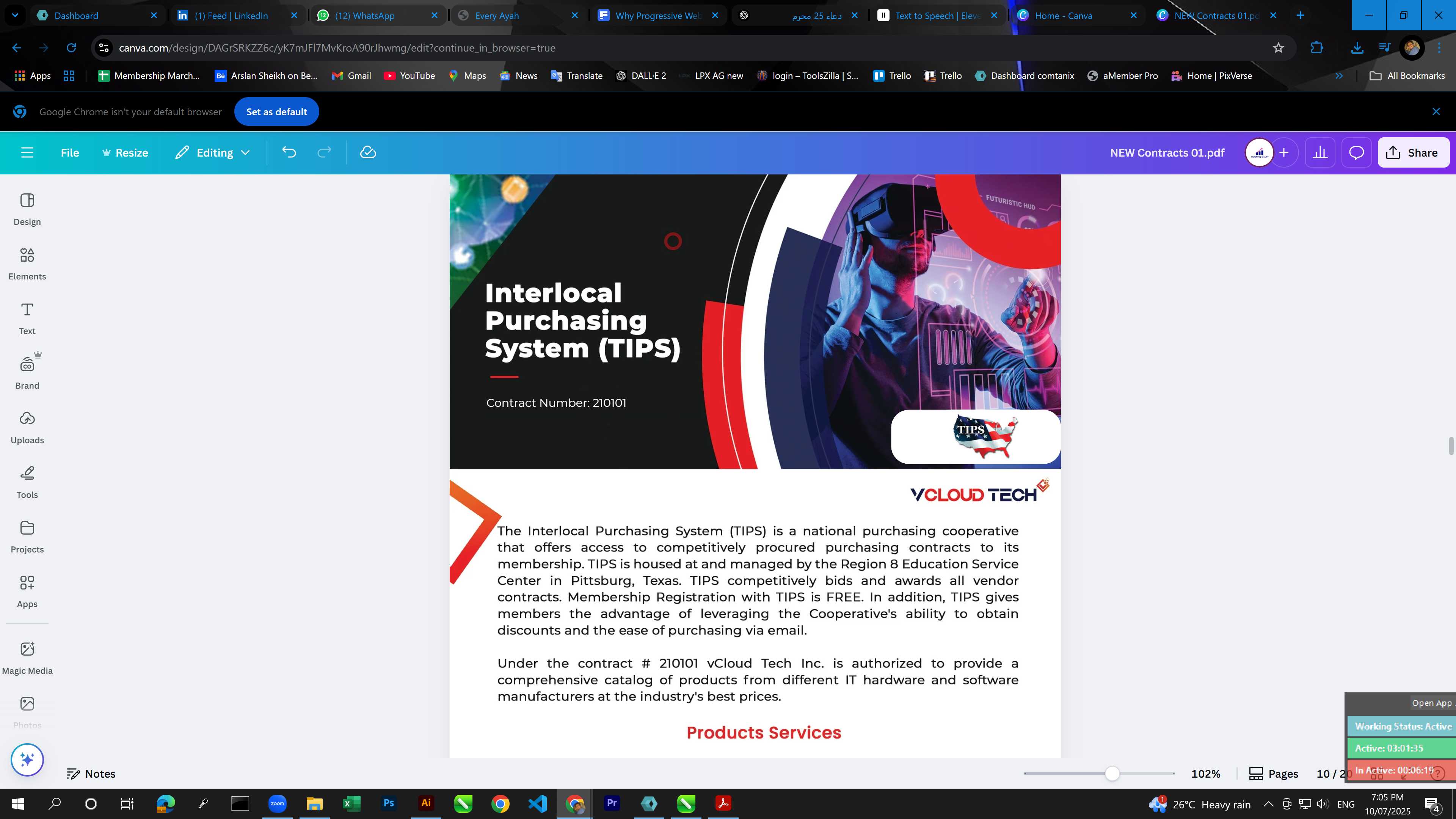Image resolution: width=1456 pixels, height=819 pixels.
Task: Undo the last action
Action: 289,152
